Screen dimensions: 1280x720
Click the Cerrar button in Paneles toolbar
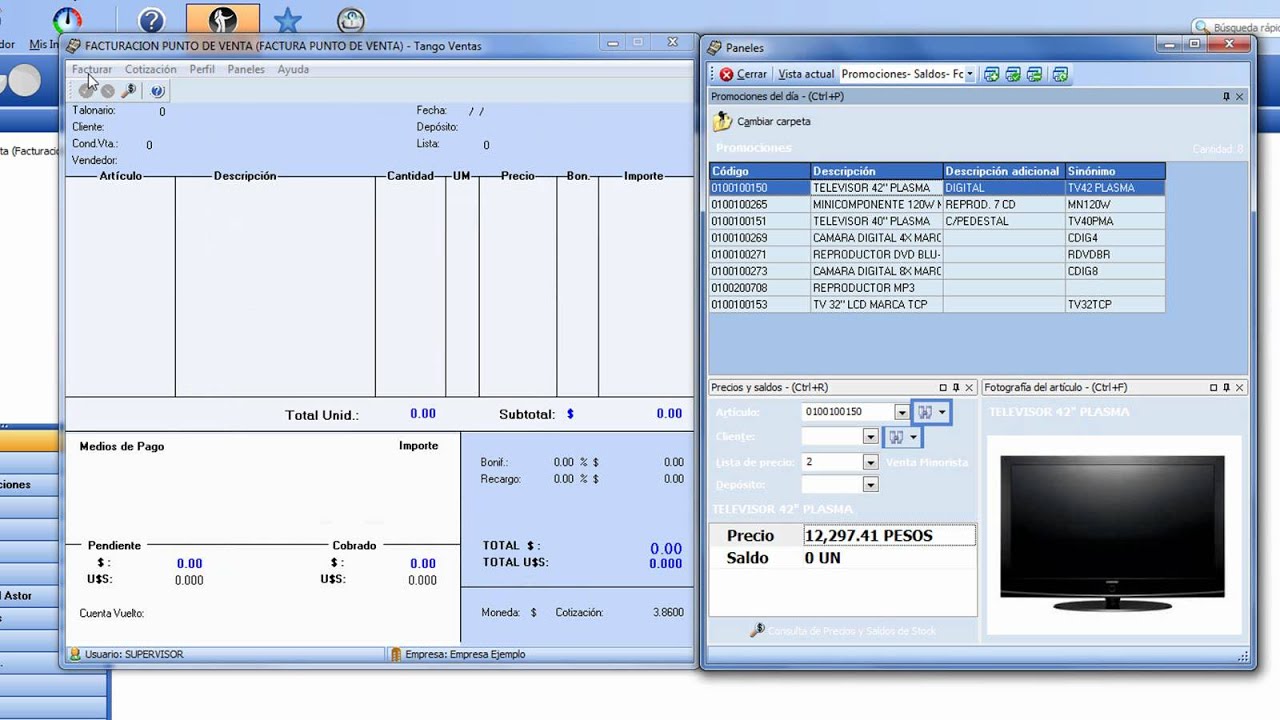(x=743, y=74)
